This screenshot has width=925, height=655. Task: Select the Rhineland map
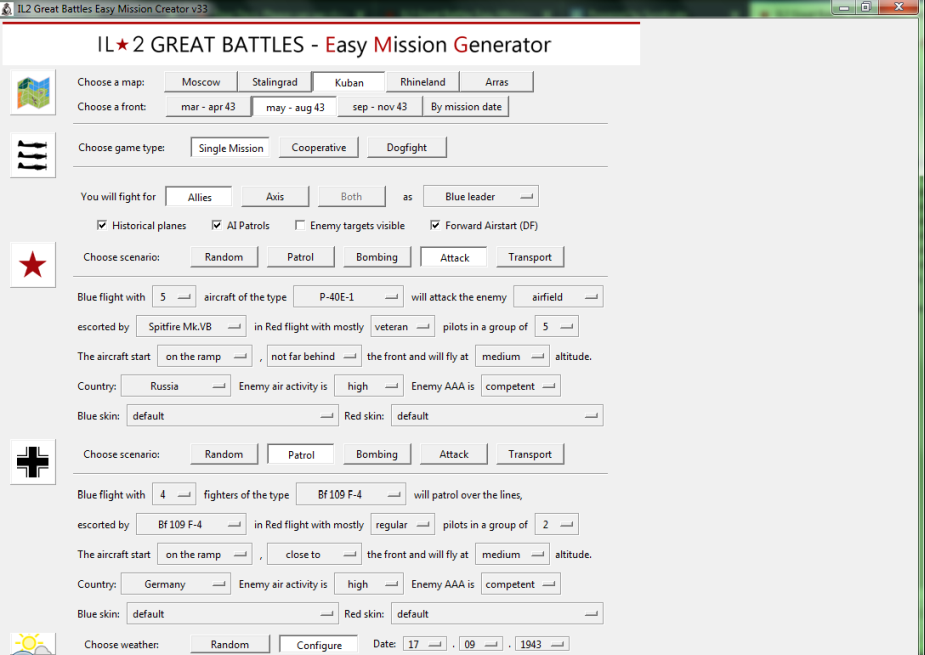tap(422, 82)
